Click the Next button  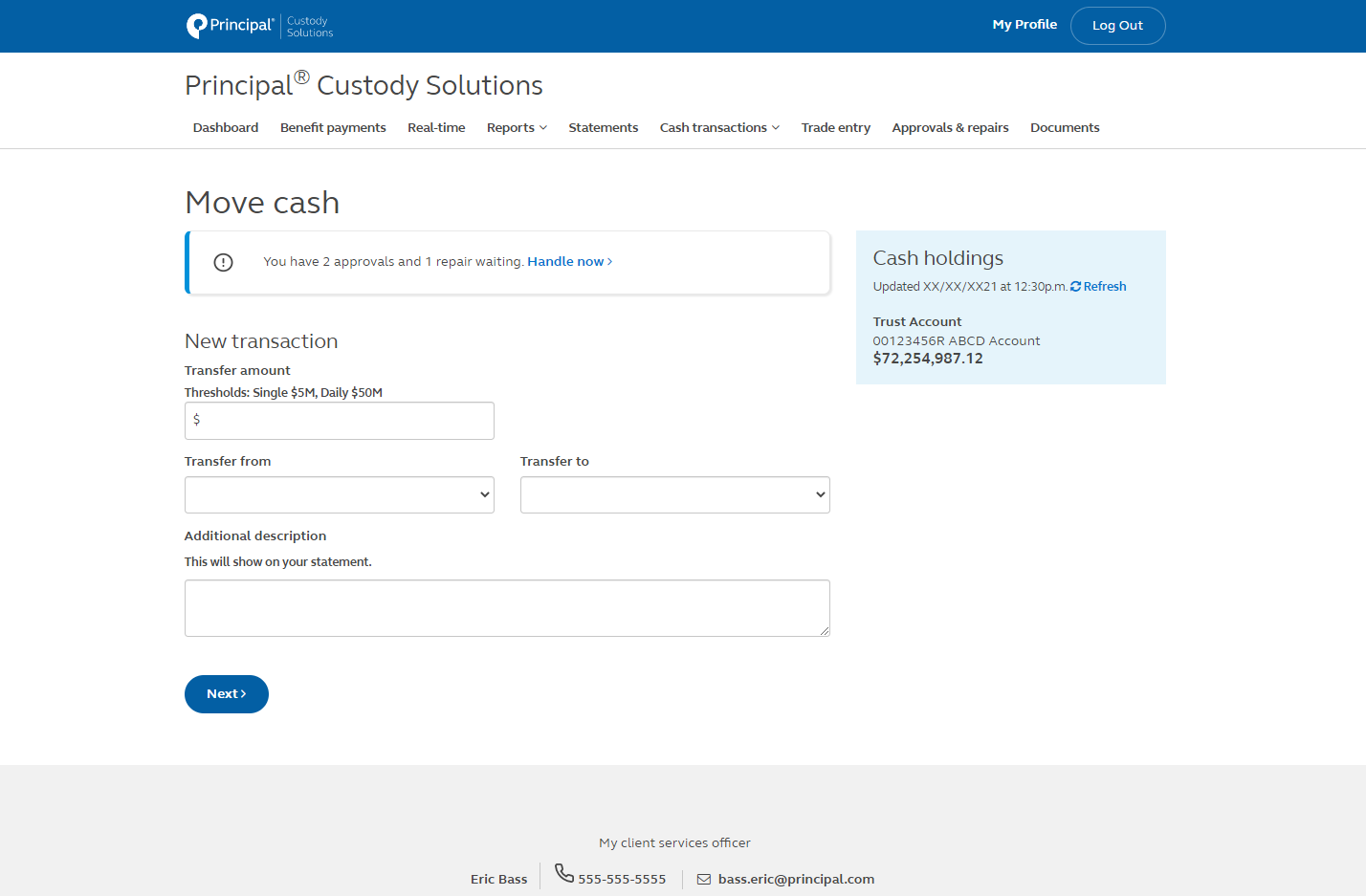(x=226, y=694)
